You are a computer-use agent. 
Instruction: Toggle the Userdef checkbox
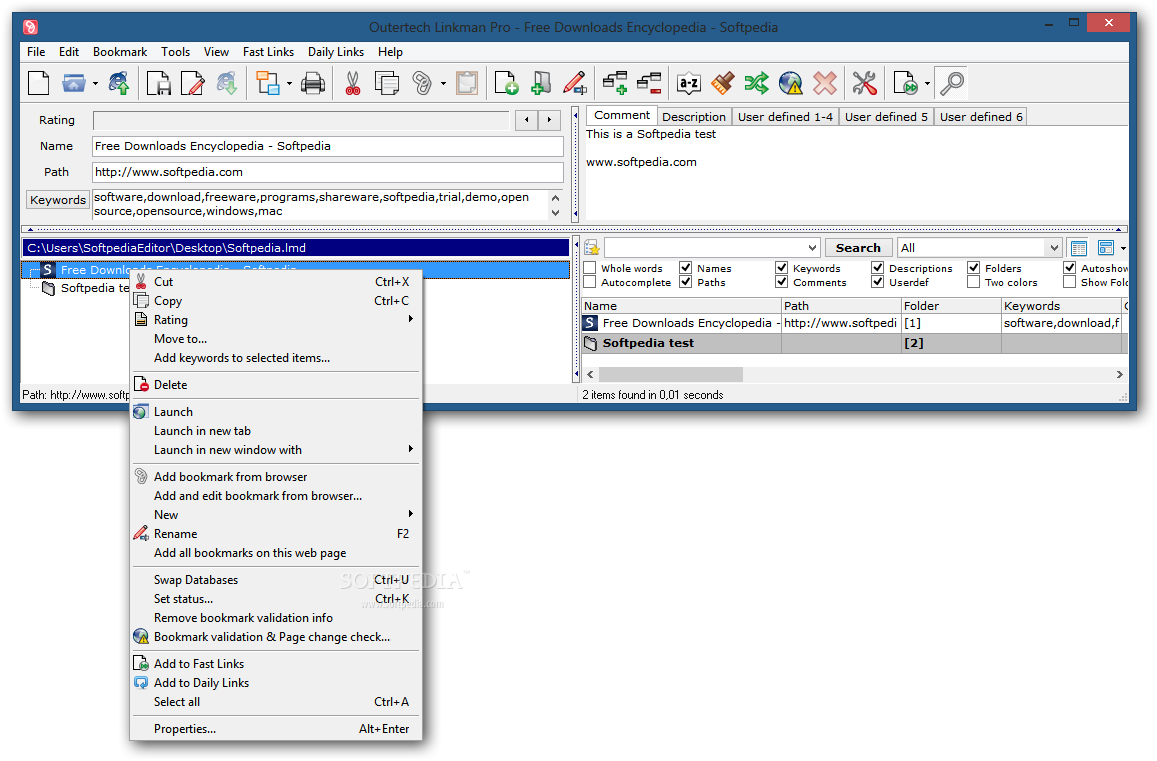877,282
